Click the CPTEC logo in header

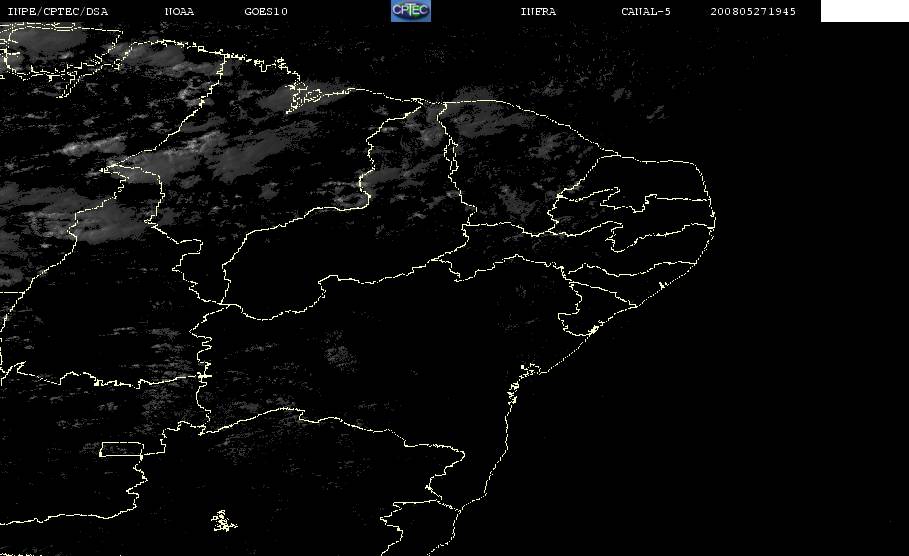[x=411, y=11]
